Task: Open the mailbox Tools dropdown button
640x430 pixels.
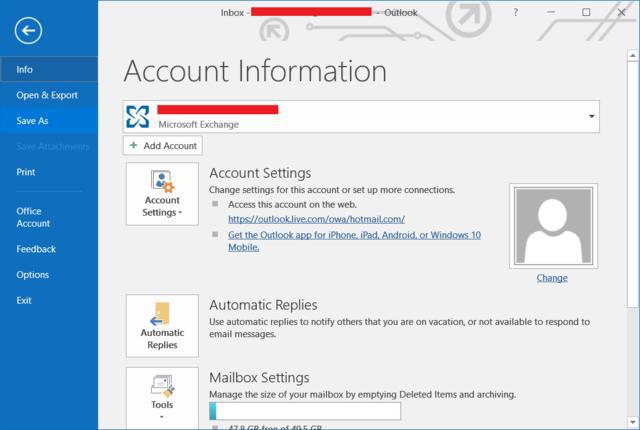Action: pos(162,398)
